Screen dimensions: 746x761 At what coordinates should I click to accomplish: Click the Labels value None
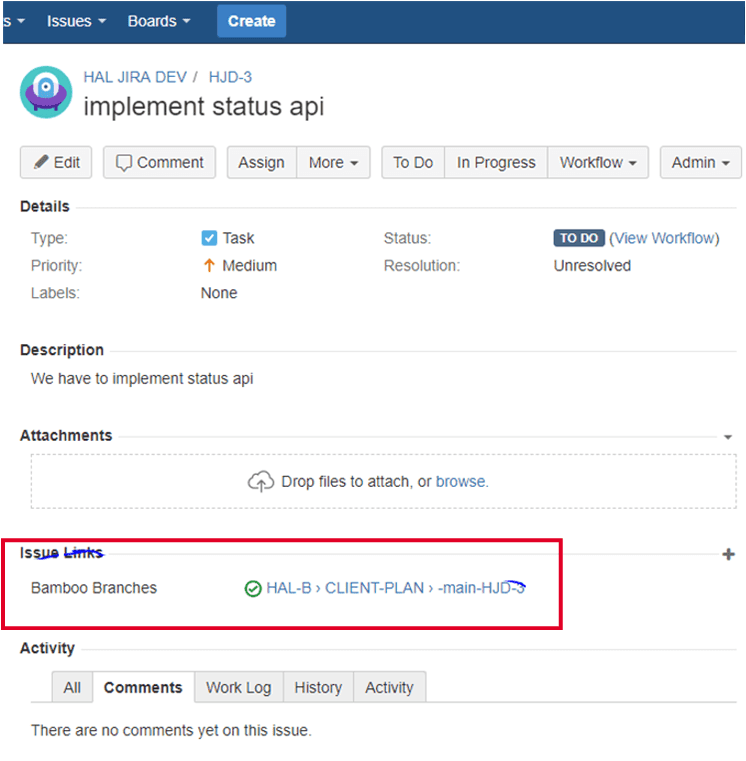coord(219,293)
